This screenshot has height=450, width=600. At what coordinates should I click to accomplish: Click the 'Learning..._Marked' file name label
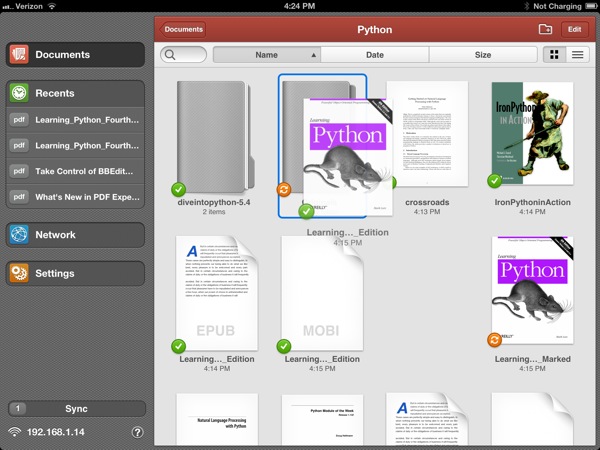pos(532,359)
